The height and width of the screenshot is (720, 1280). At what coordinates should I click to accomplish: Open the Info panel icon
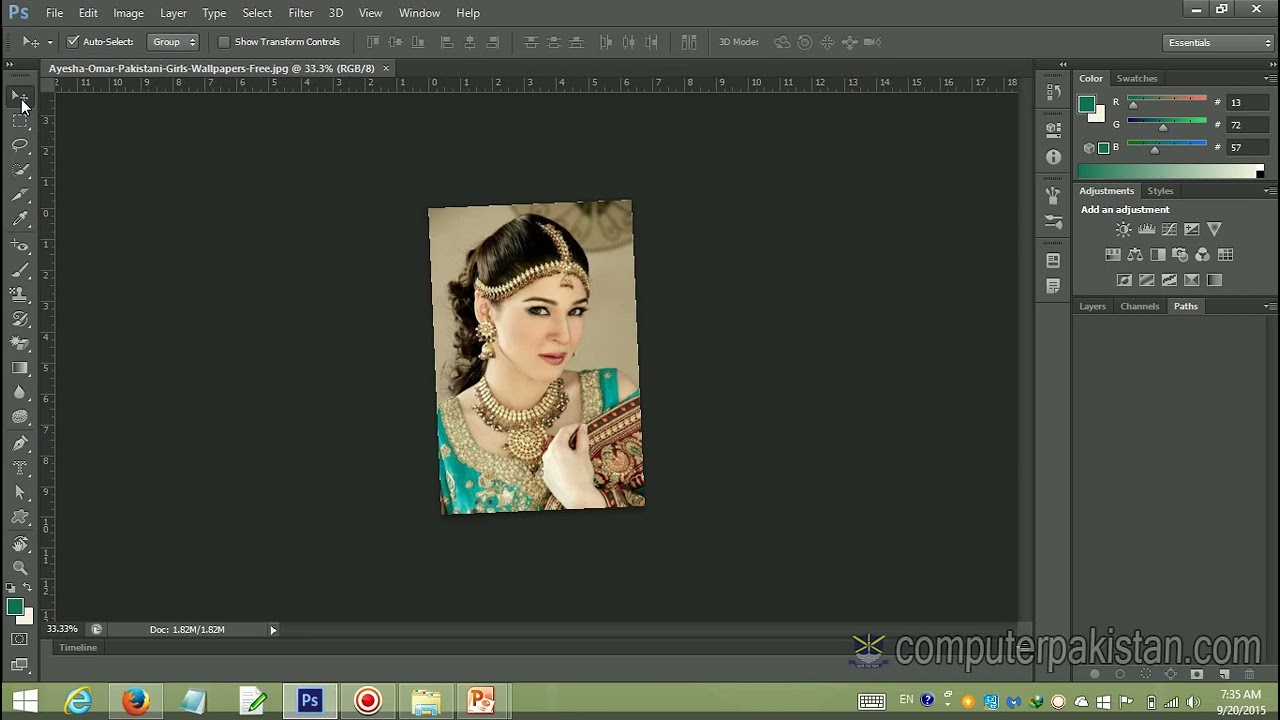(x=1053, y=157)
